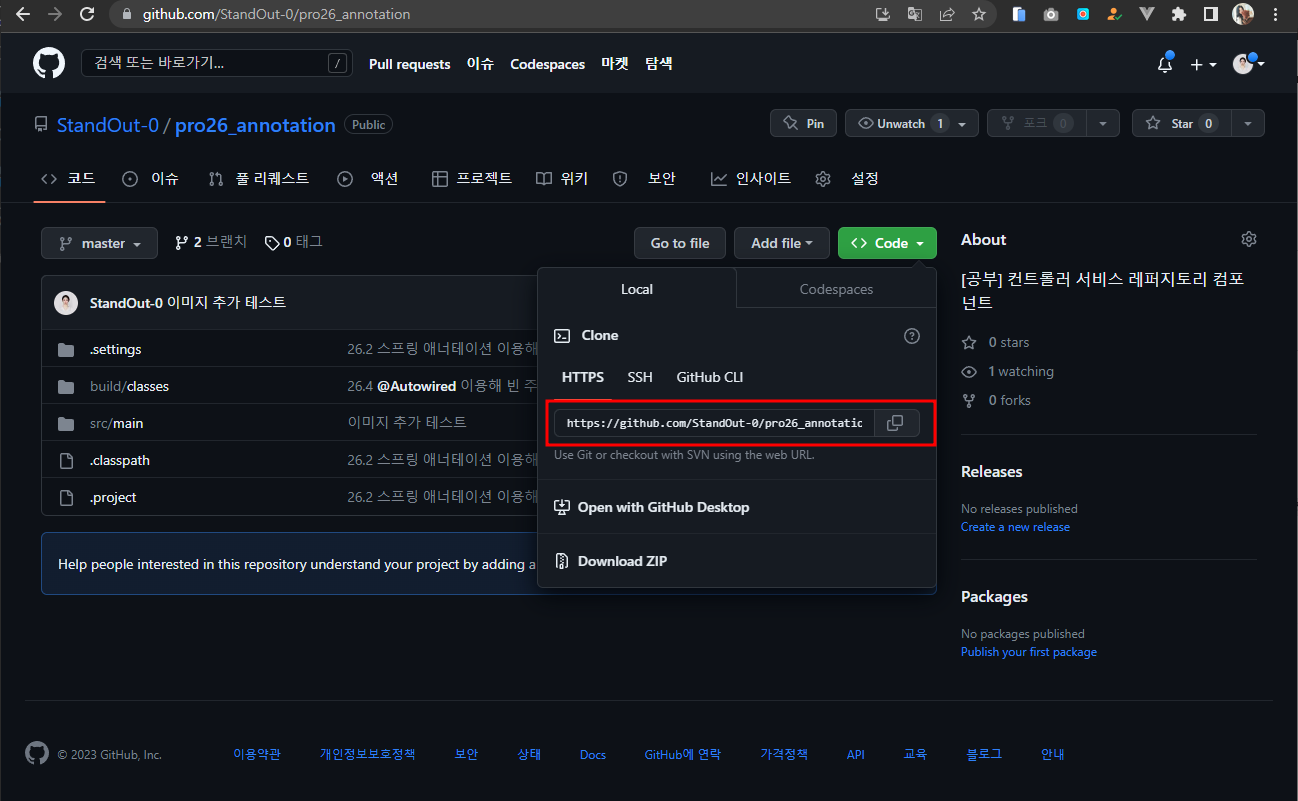Open Pull requests in header nav

point(410,64)
